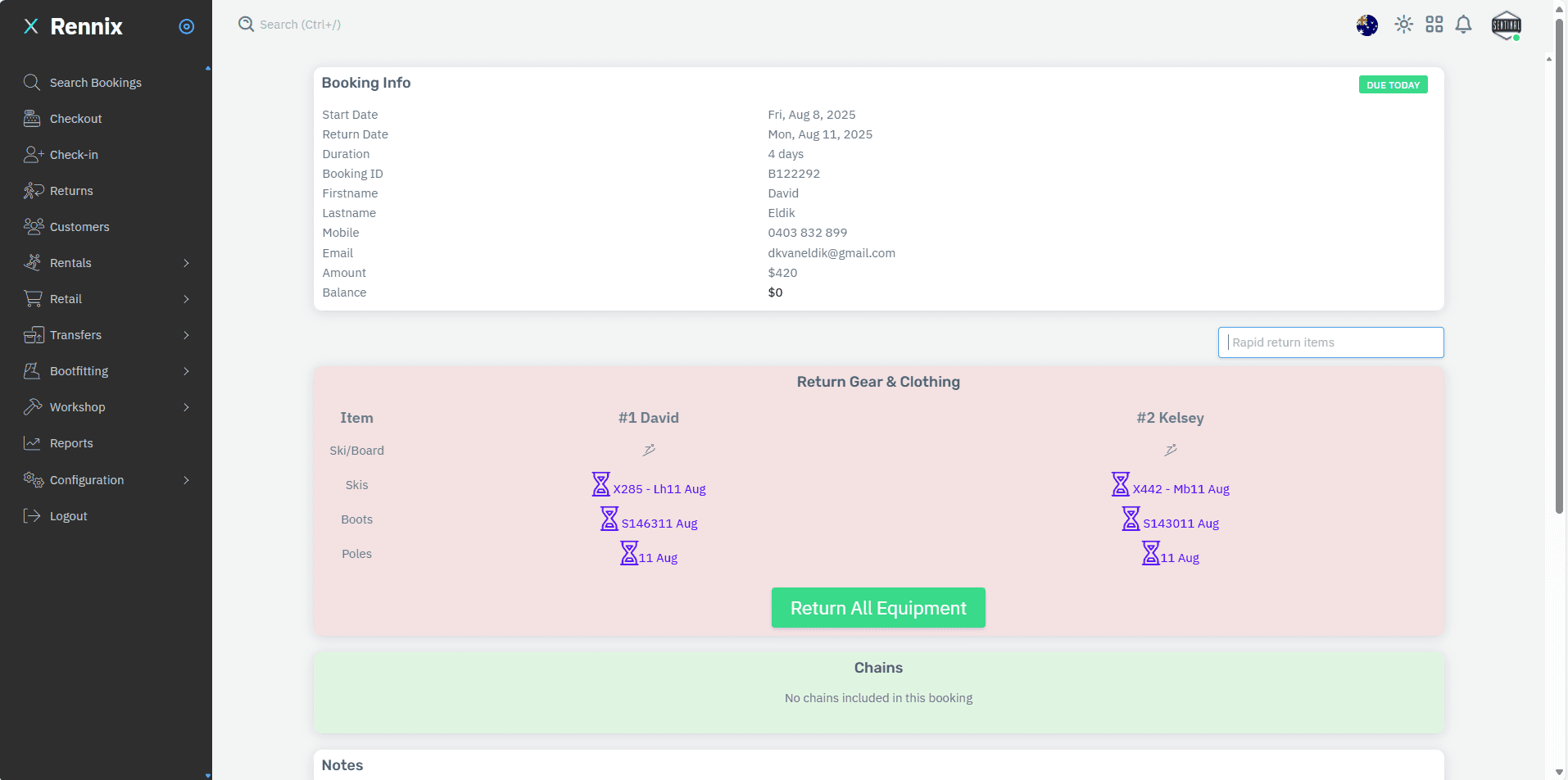Click booking ID B122292
The image size is (1568, 780).
pos(794,174)
